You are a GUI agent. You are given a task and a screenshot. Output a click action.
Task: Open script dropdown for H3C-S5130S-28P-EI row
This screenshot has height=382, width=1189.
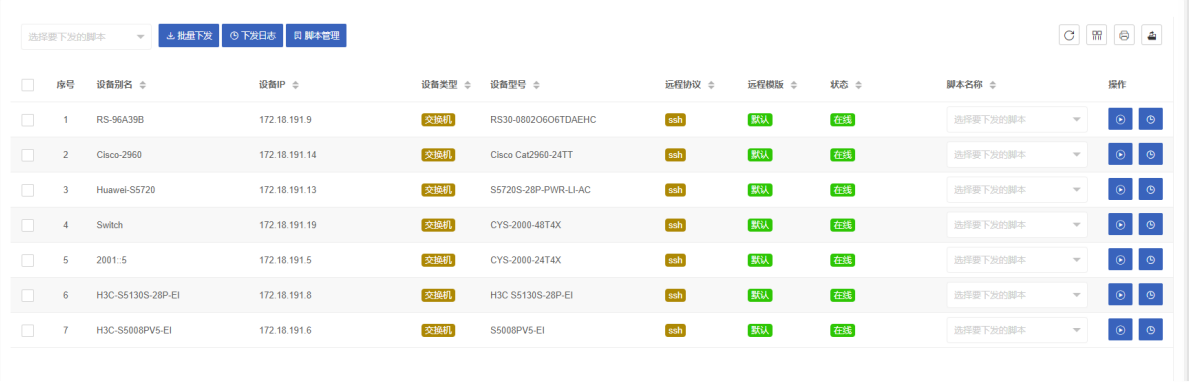click(1017, 295)
